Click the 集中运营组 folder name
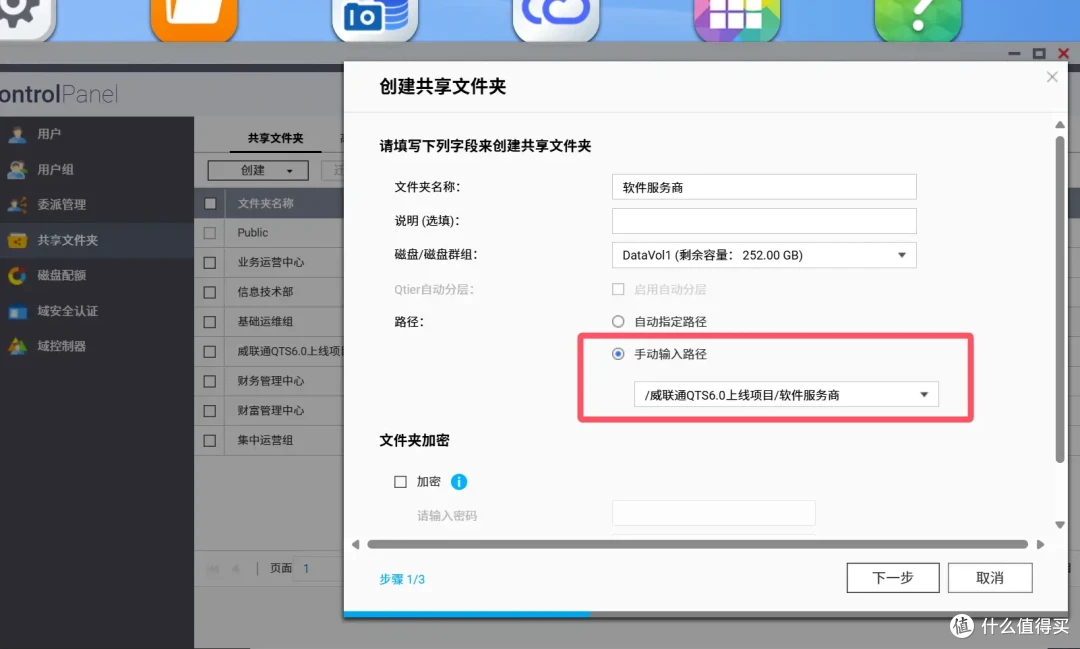 pyautogui.click(x=265, y=440)
